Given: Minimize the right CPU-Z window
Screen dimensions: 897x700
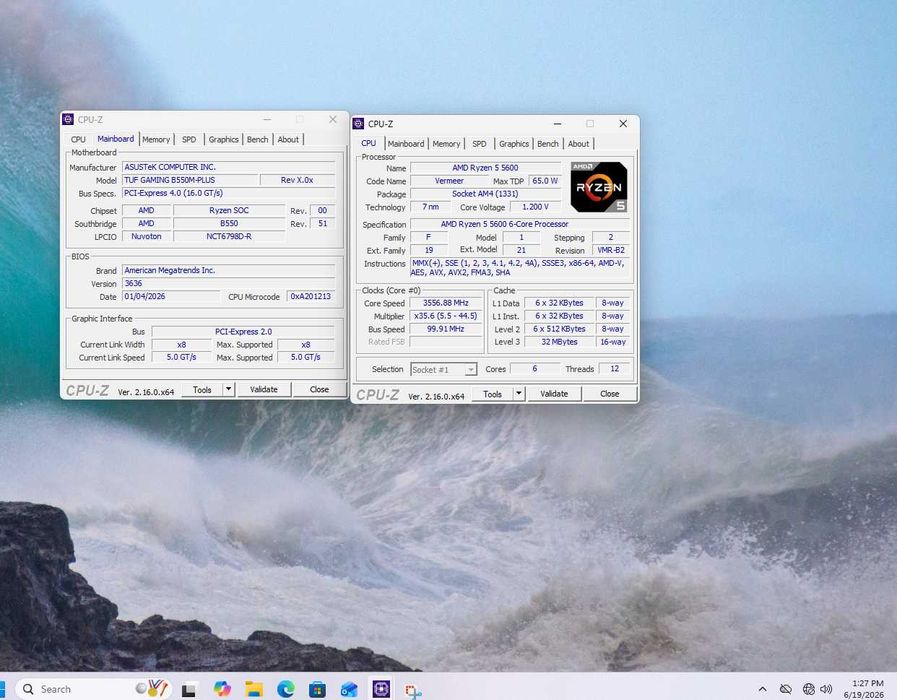Looking at the screenshot, I should pos(557,124).
